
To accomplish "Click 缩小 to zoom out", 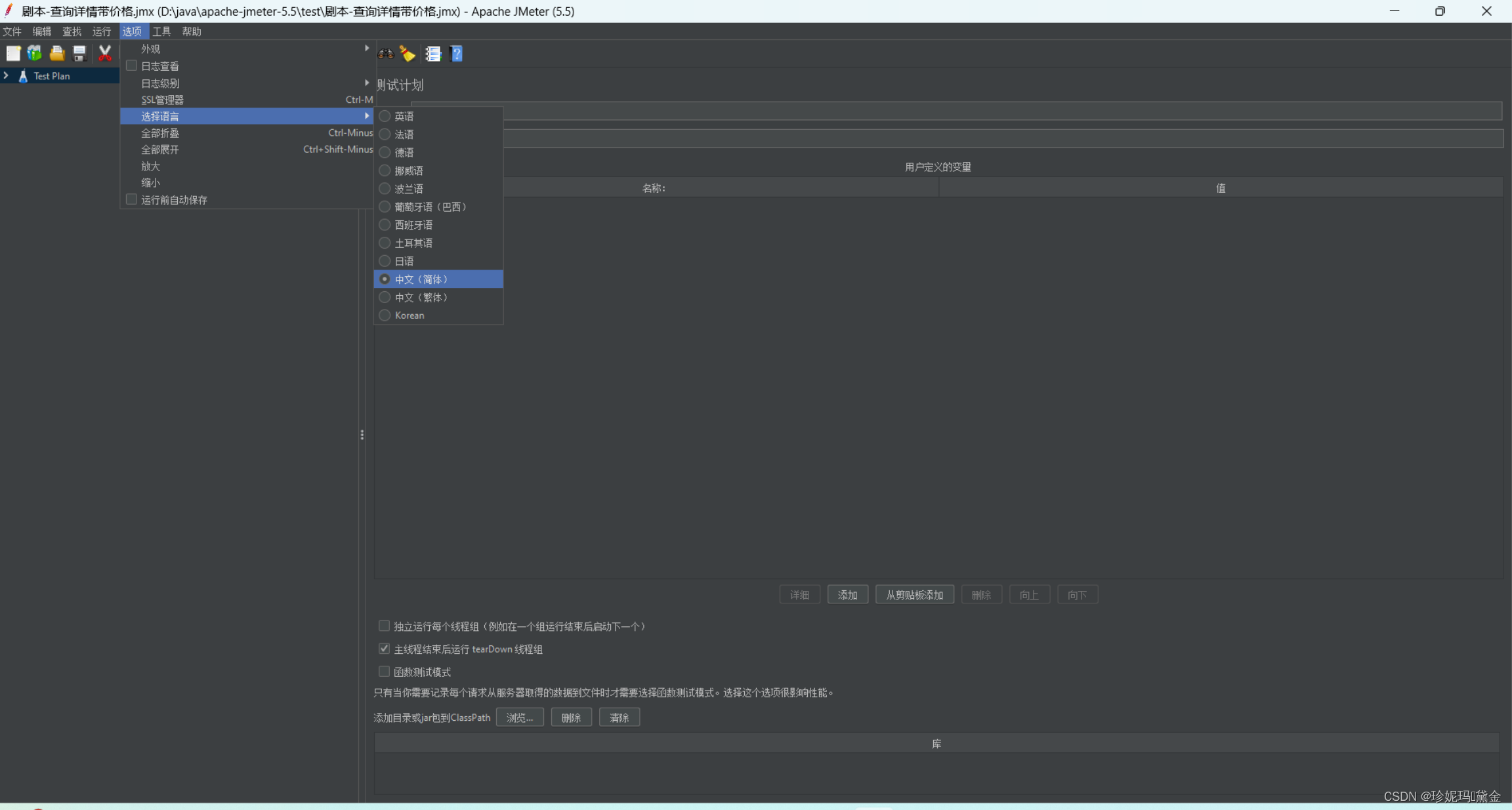I will click(247, 182).
